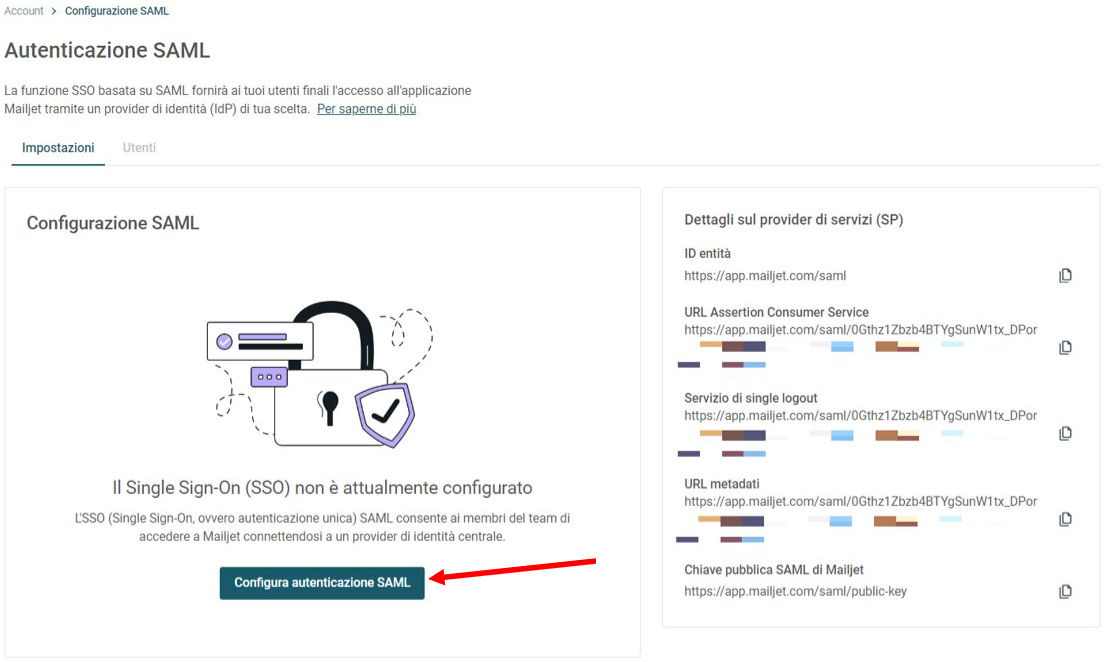Copy the Servizio di single logout URL
The width and height of the screenshot is (1106, 662).
pos(1065,434)
